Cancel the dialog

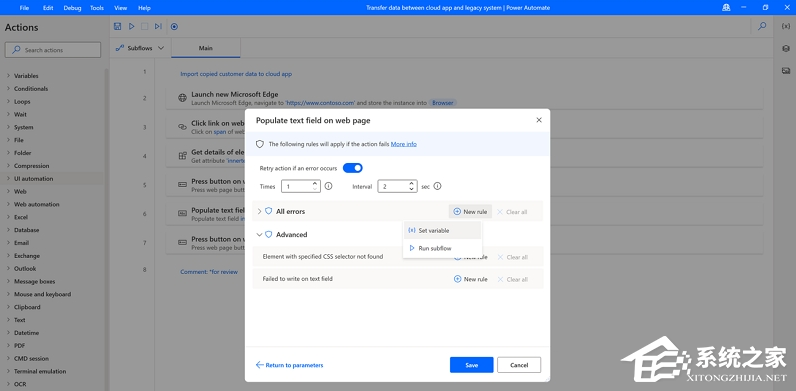519,365
